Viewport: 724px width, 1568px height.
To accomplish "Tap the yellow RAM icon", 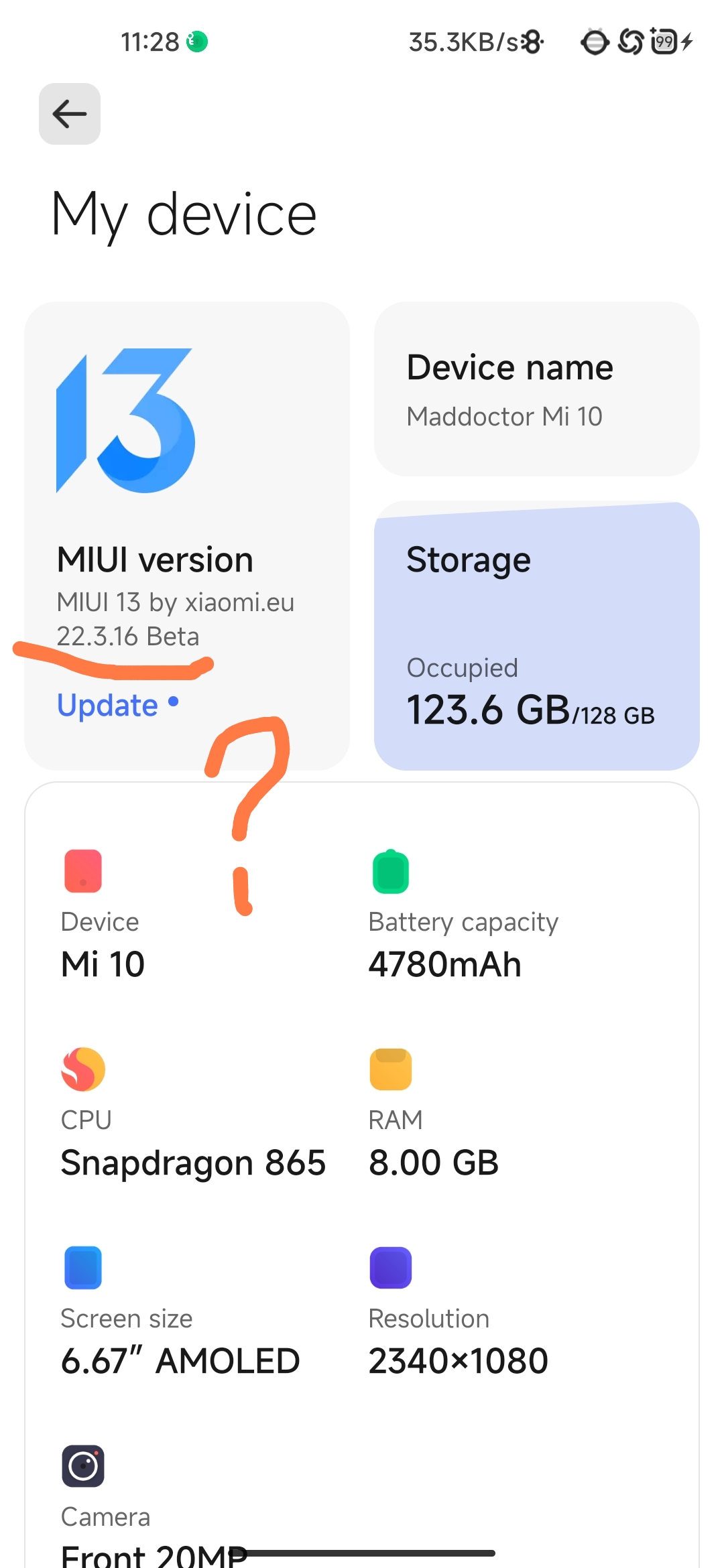I will tap(391, 1069).
